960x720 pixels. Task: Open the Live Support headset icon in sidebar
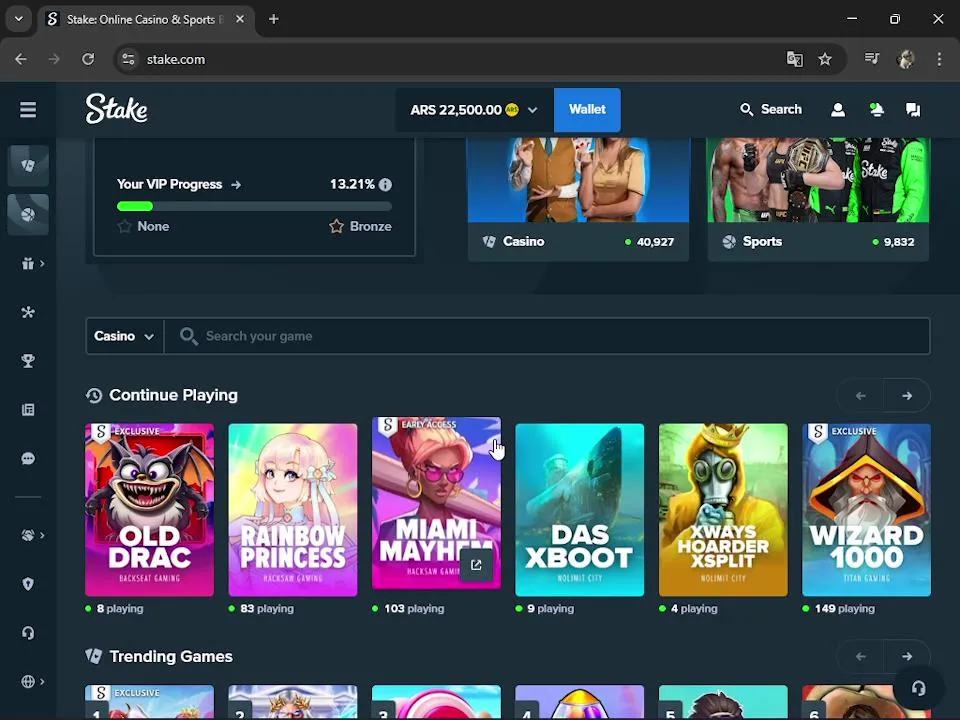pyautogui.click(x=28, y=632)
